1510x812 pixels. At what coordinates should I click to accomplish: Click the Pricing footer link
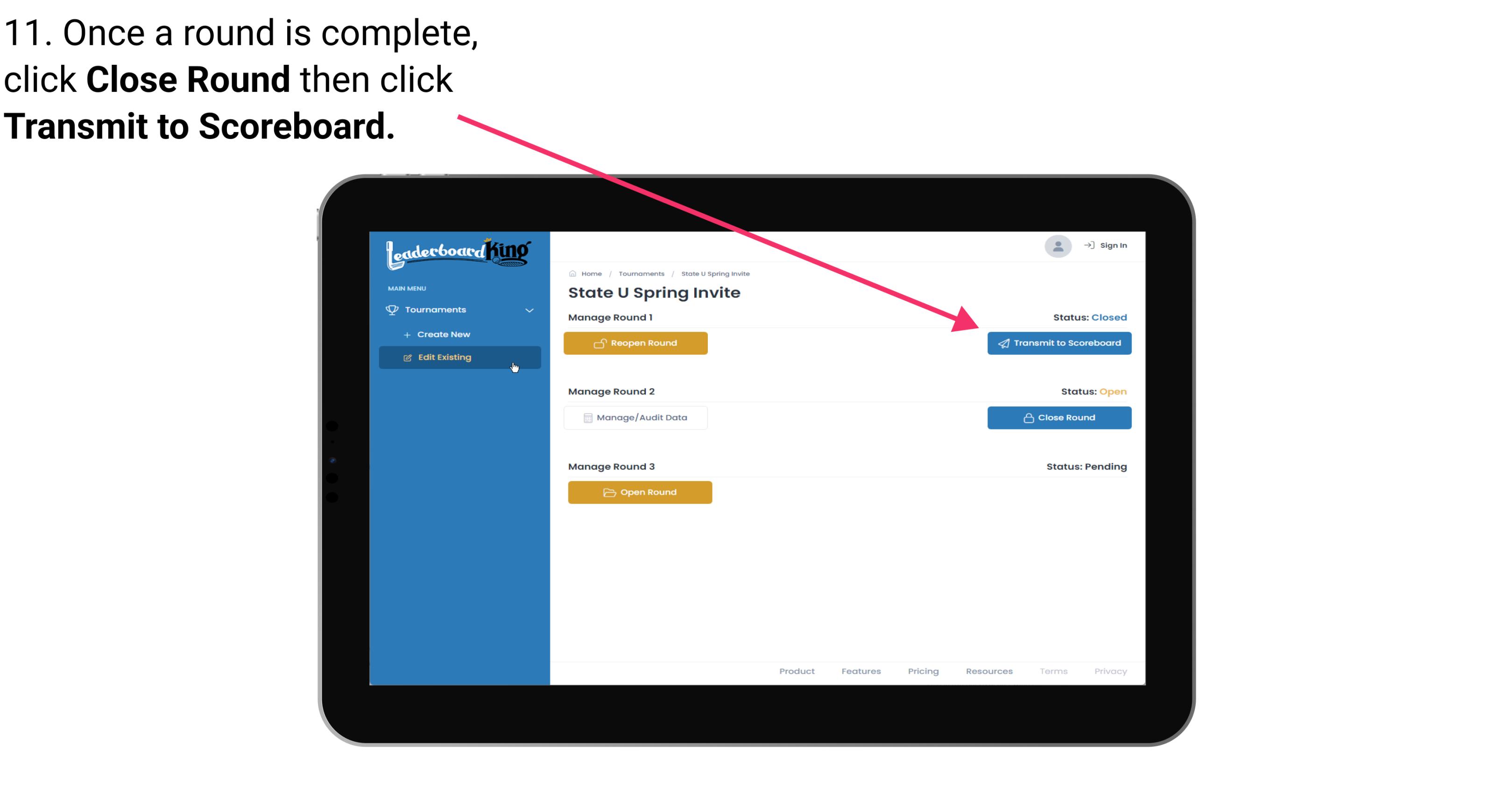point(922,671)
